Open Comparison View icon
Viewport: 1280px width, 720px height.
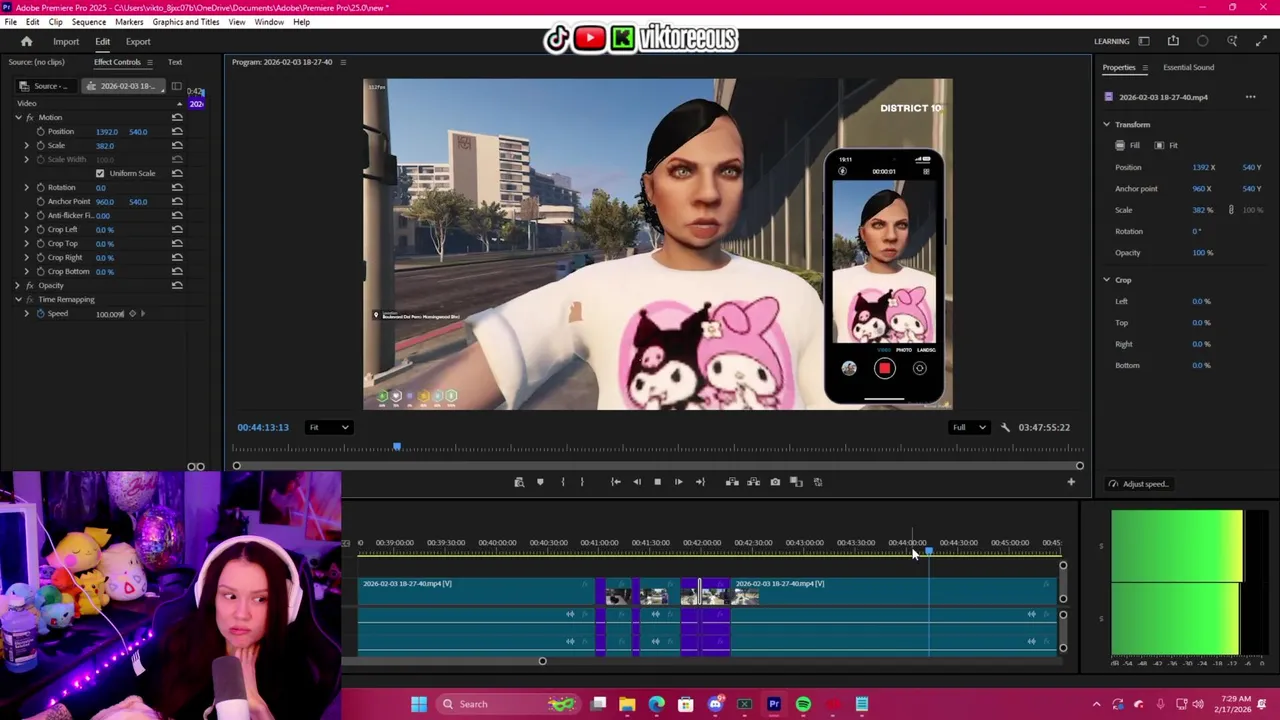pyautogui.click(x=796, y=482)
